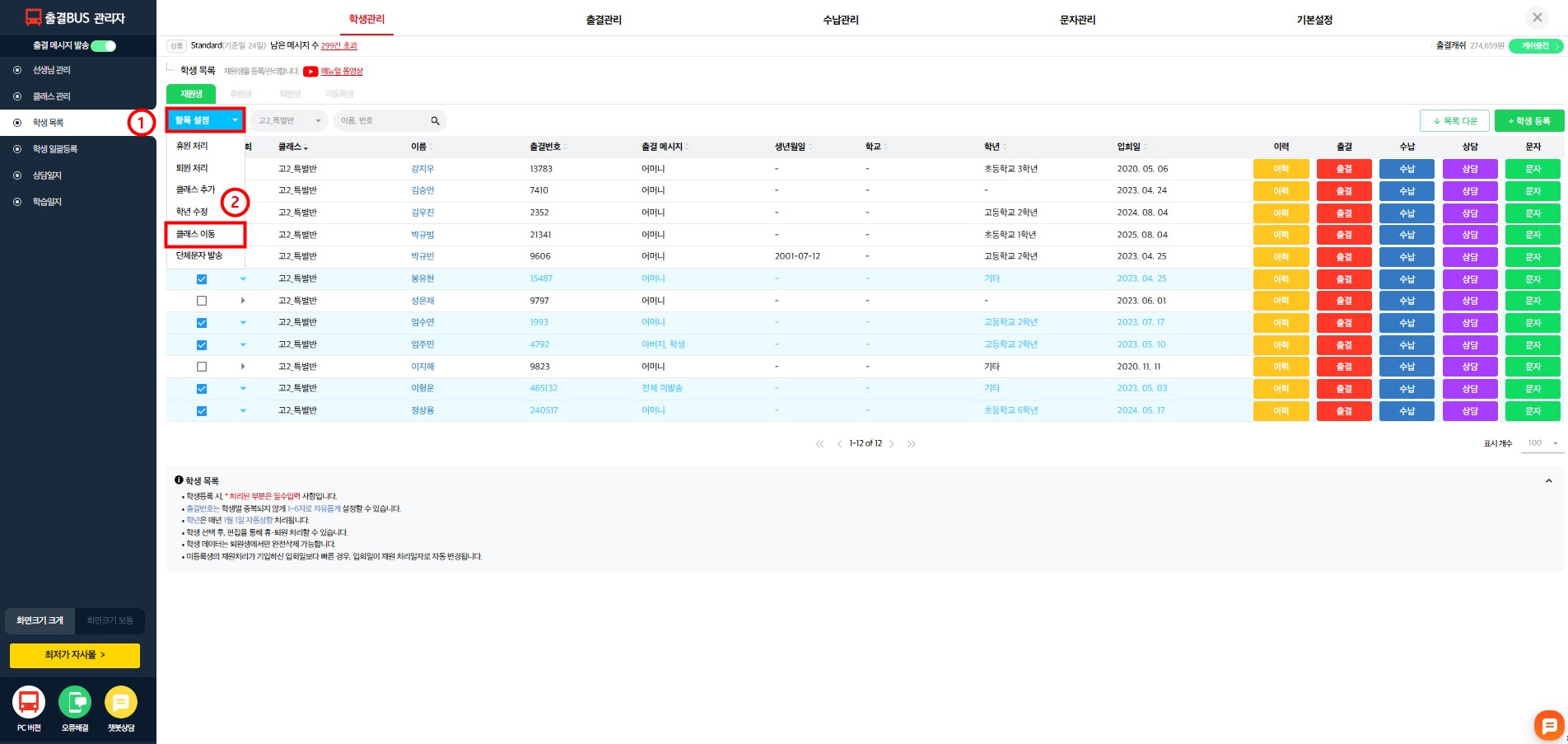This screenshot has height=744, width=1568.
Task: Click the 목록 다운 button
Action: point(1454,121)
